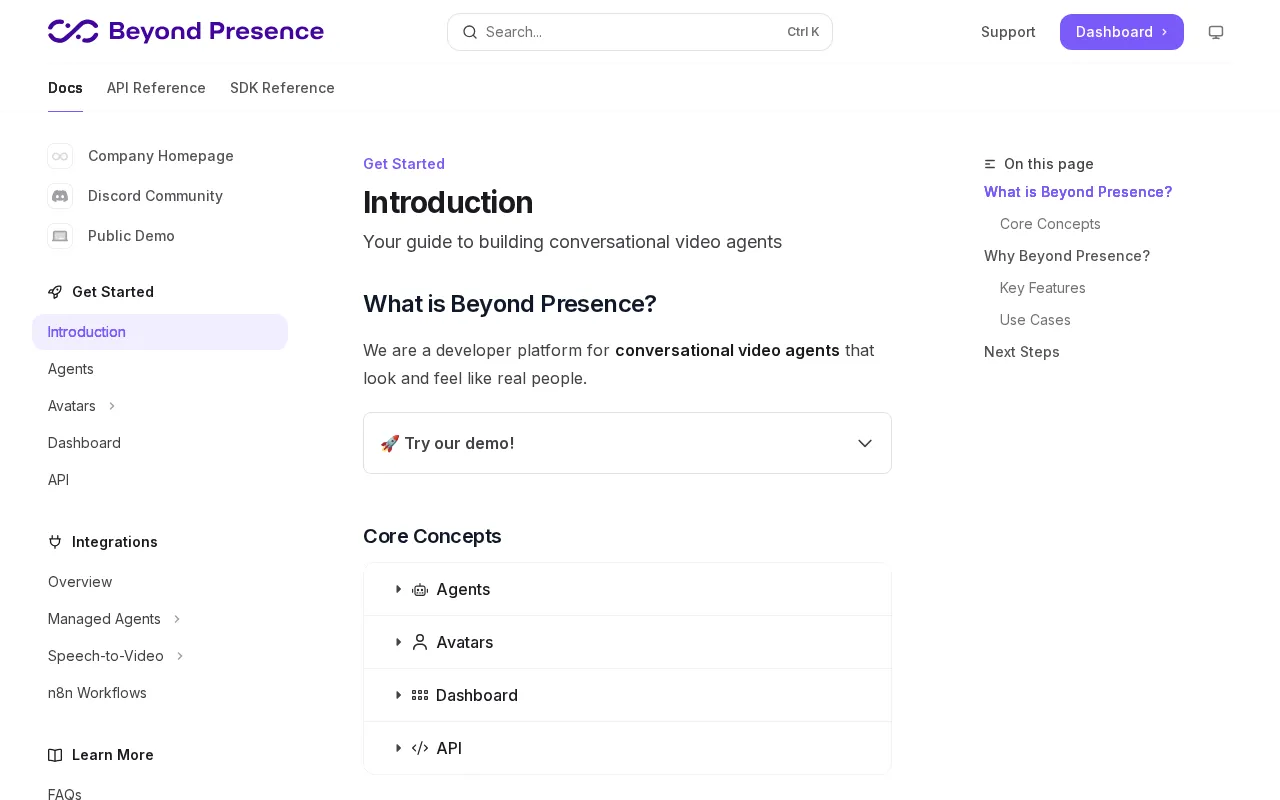Click the API code brackets icon
The width and height of the screenshot is (1280, 800).
point(420,748)
